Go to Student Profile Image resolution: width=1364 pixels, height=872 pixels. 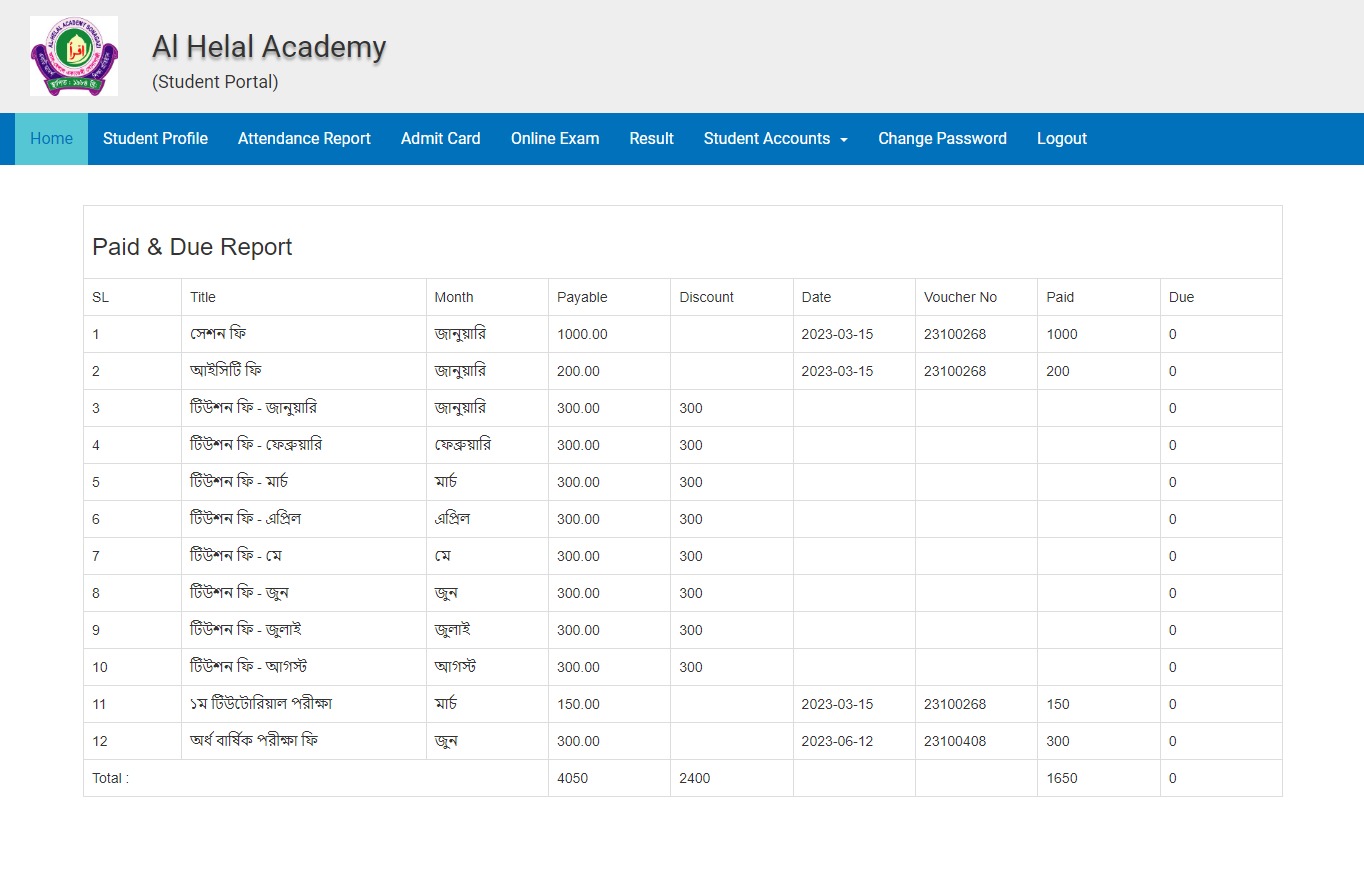(x=155, y=139)
